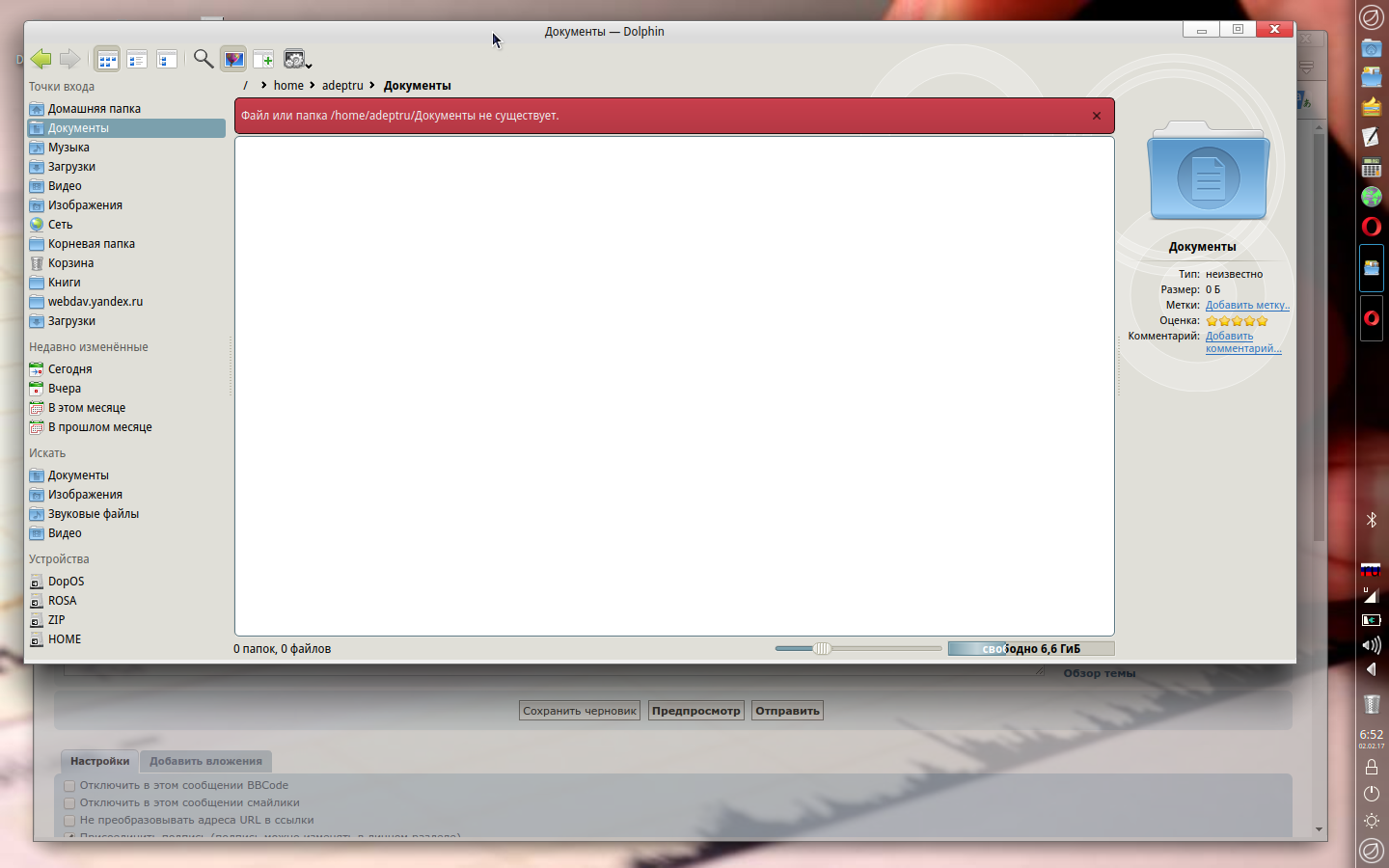
Task: Toggle file previews with the balloon picture icon
Action: (x=233, y=60)
